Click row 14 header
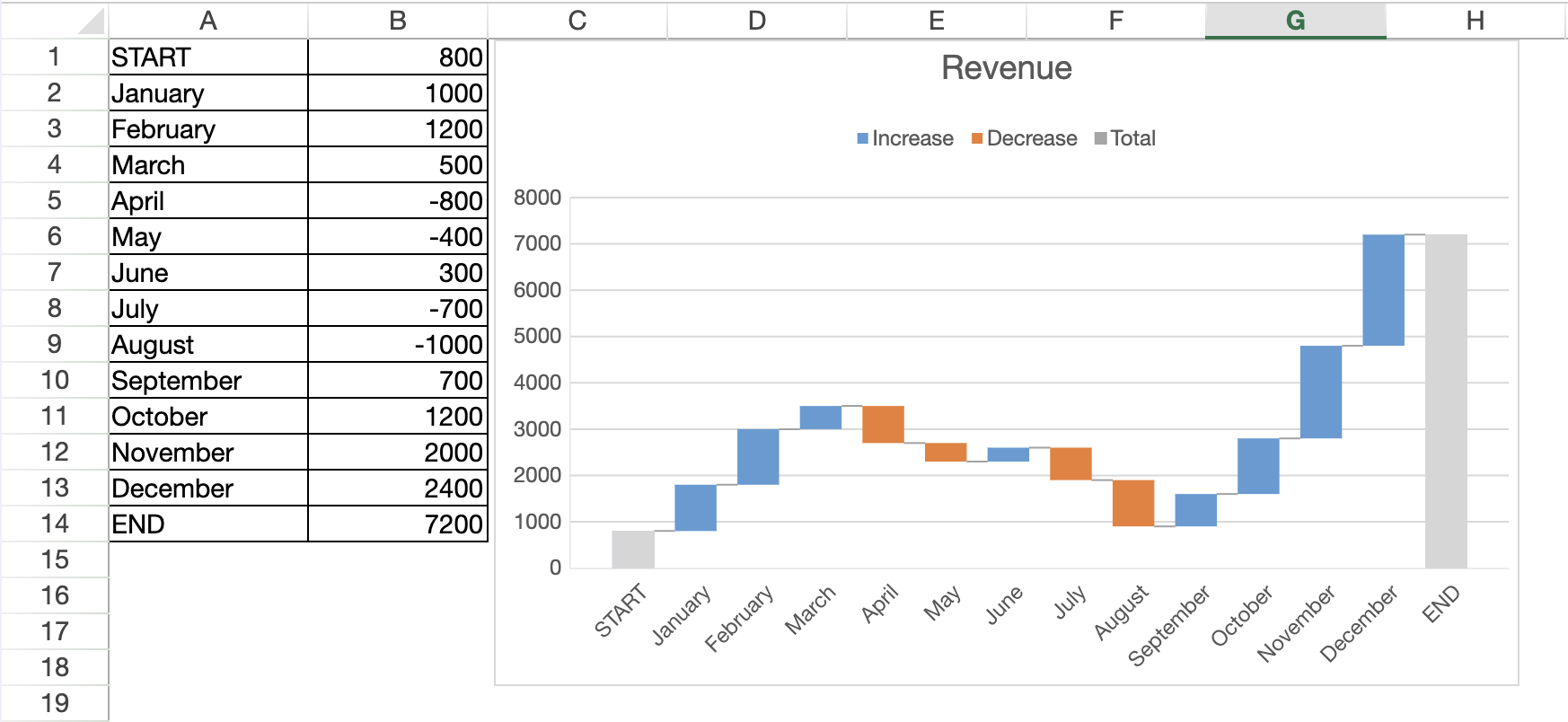1568x722 pixels. 54,524
